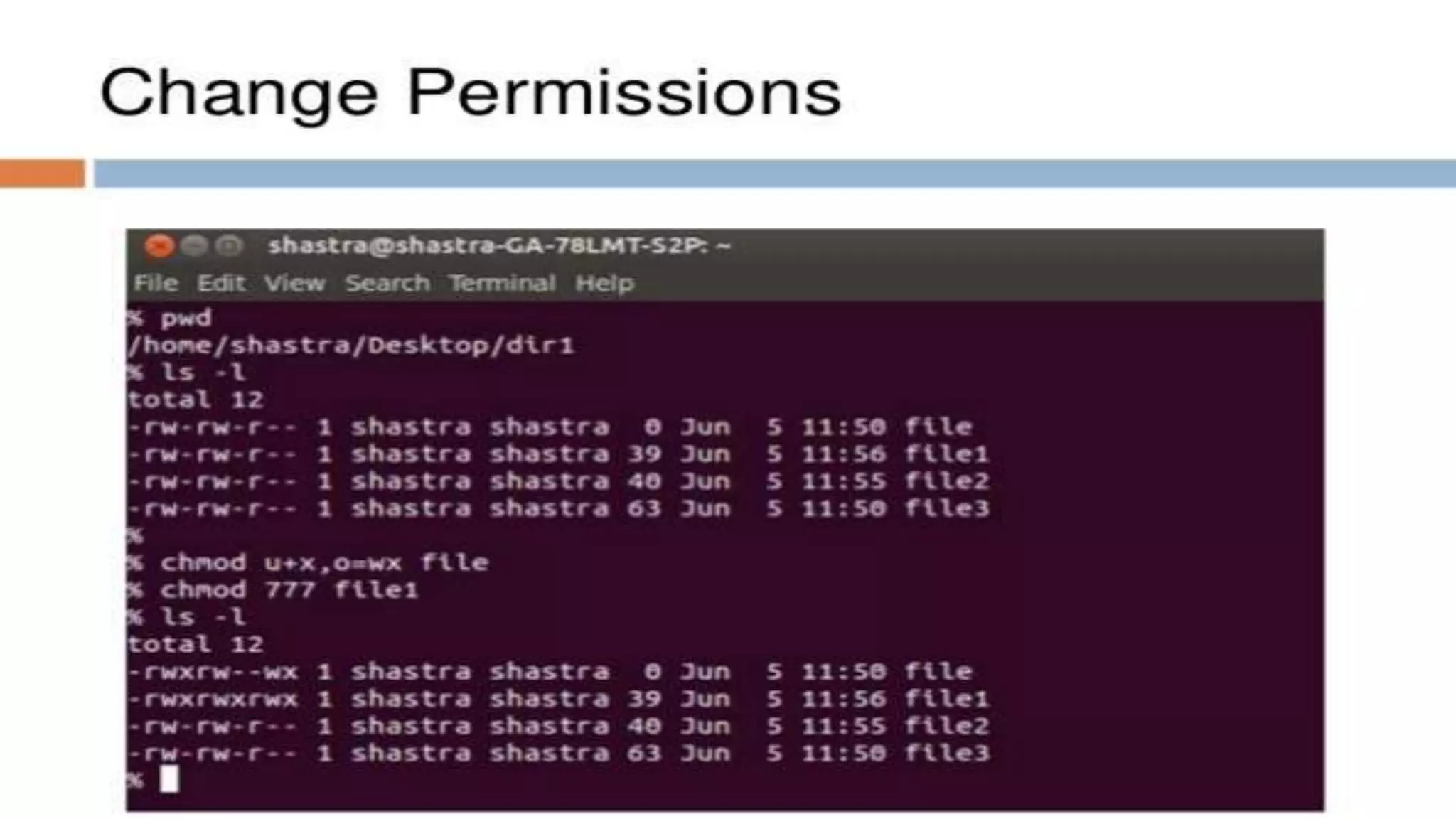The height and width of the screenshot is (819, 1456).
Task: Open the View menu
Action: pyautogui.click(x=295, y=283)
